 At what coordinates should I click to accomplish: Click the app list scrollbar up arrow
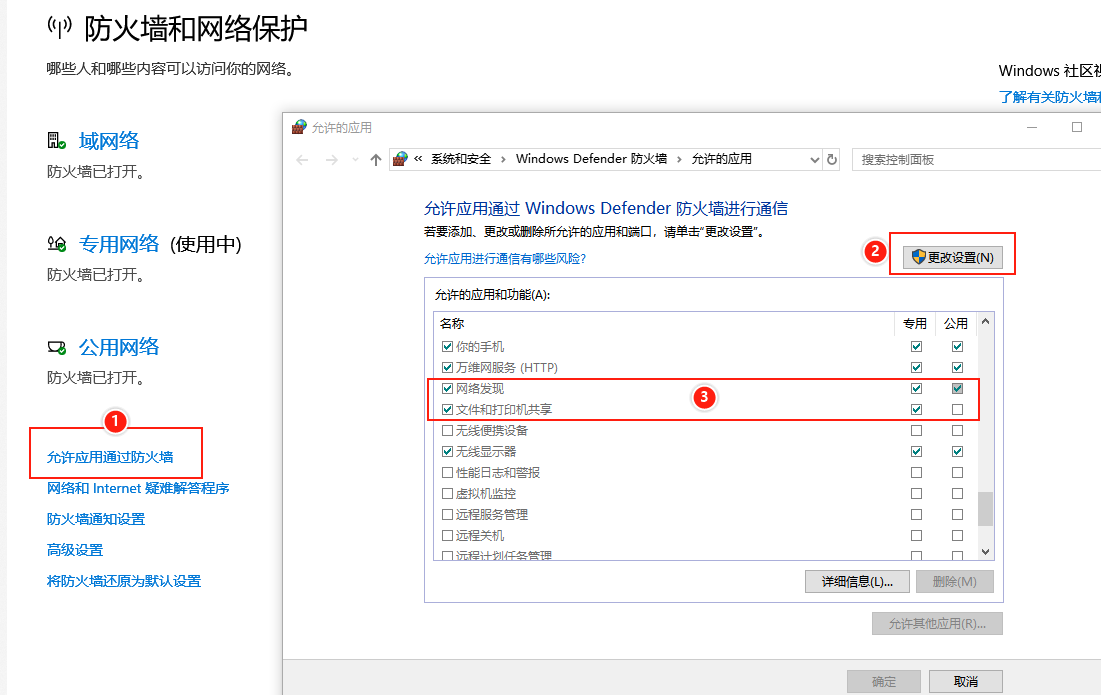985,322
